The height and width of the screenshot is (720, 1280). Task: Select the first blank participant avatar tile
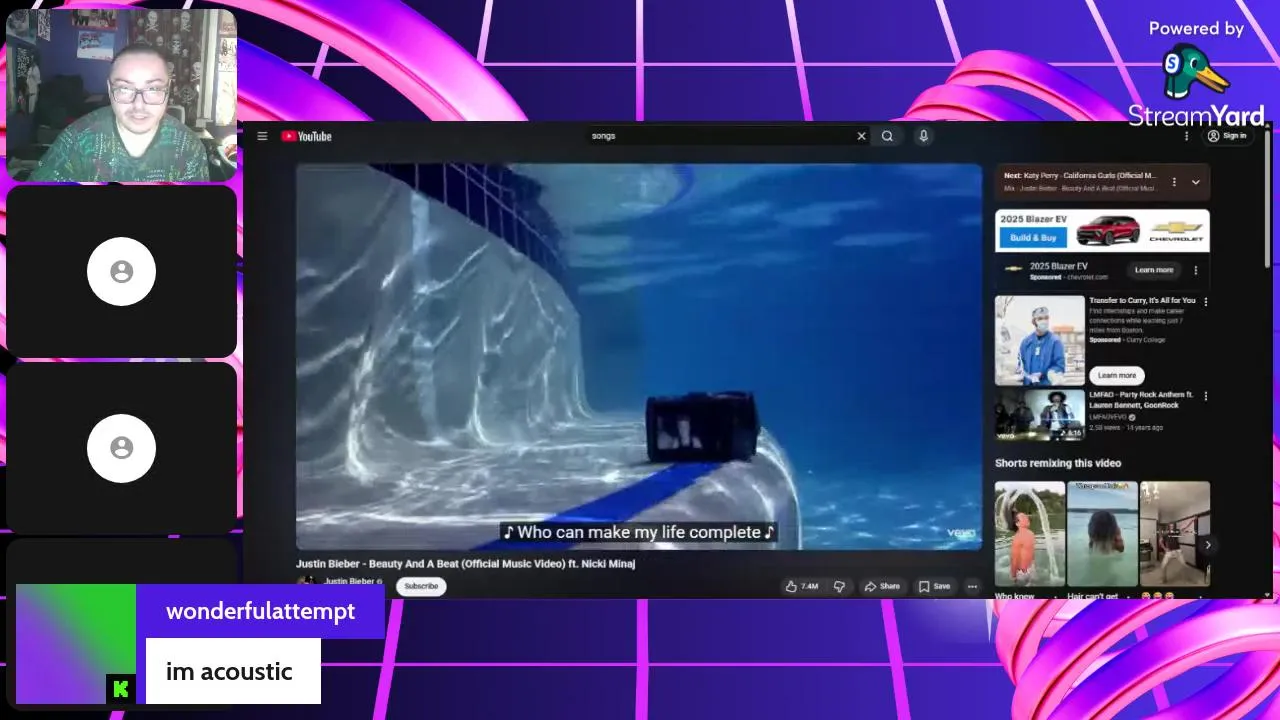(121, 271)
